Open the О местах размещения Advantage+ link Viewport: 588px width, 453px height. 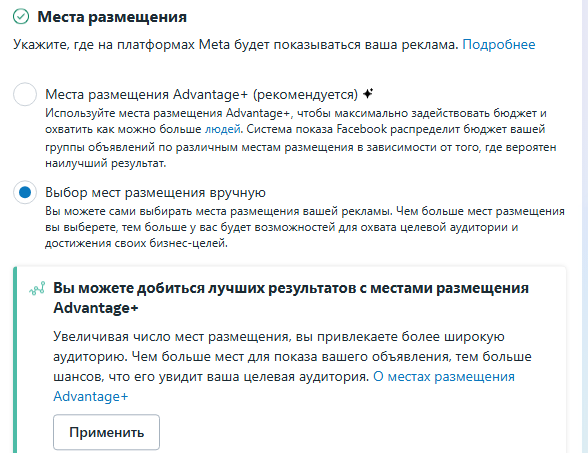[x=284, y=386]
